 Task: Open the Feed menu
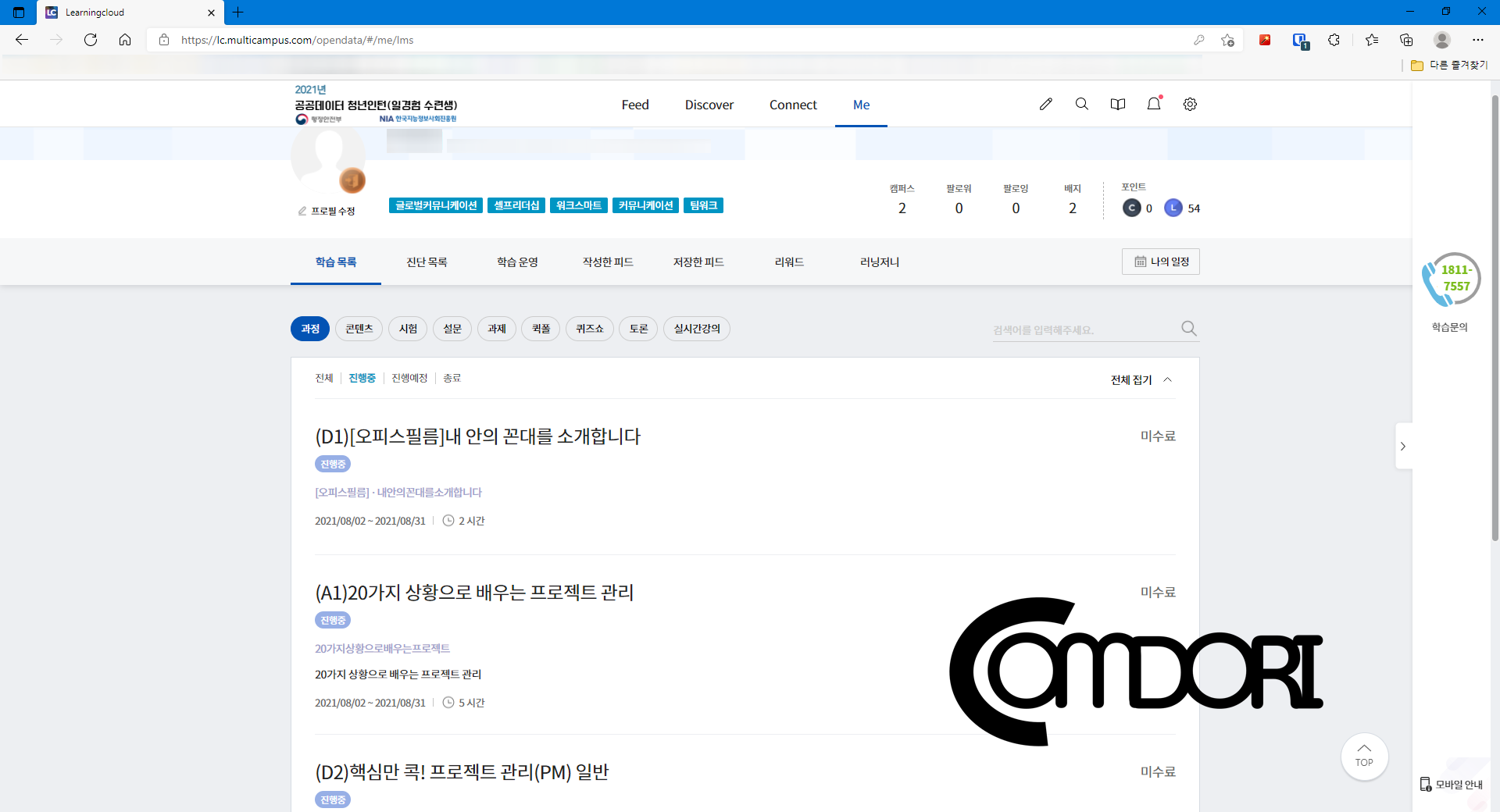pos(635,105)
